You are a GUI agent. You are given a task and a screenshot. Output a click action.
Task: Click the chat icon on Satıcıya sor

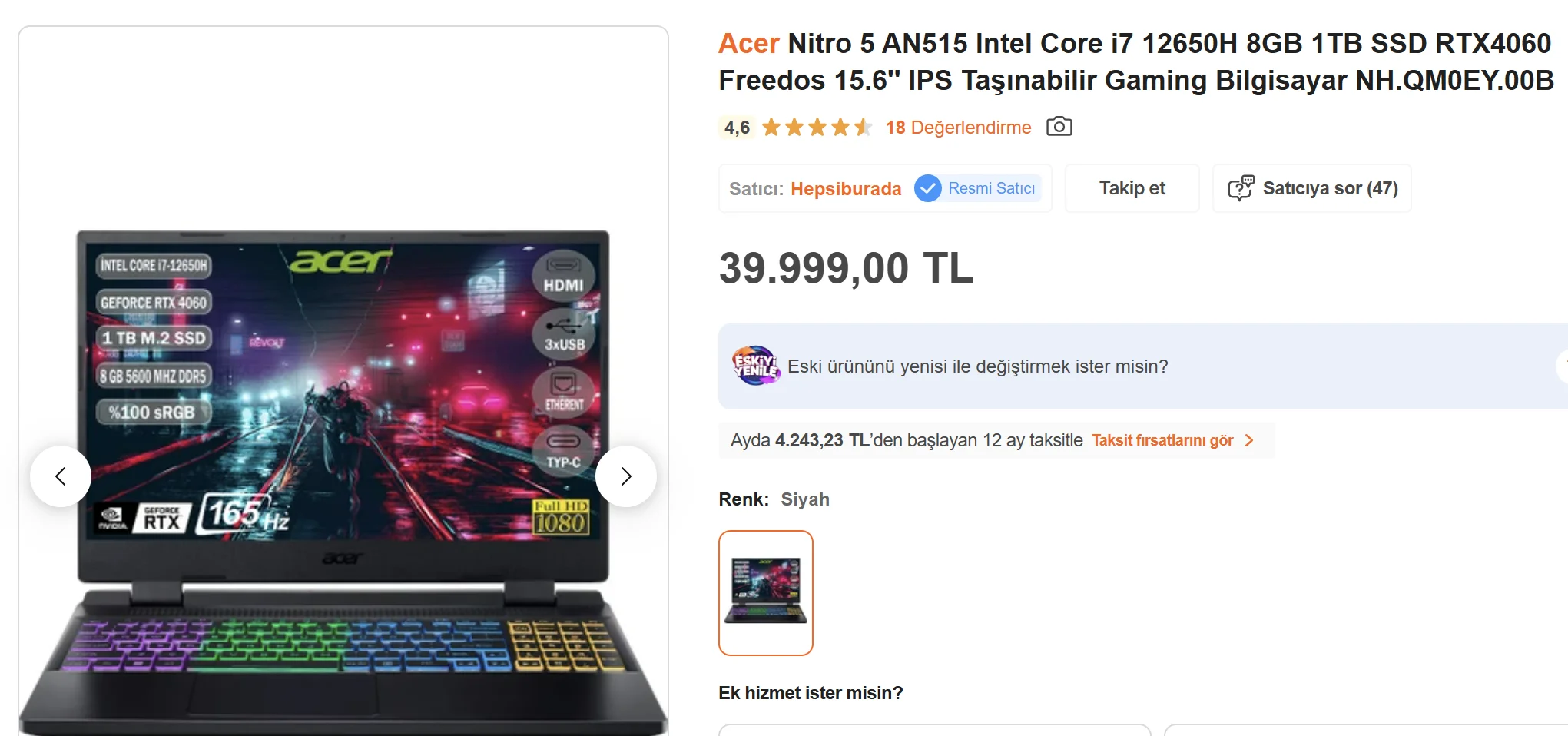1241,188
